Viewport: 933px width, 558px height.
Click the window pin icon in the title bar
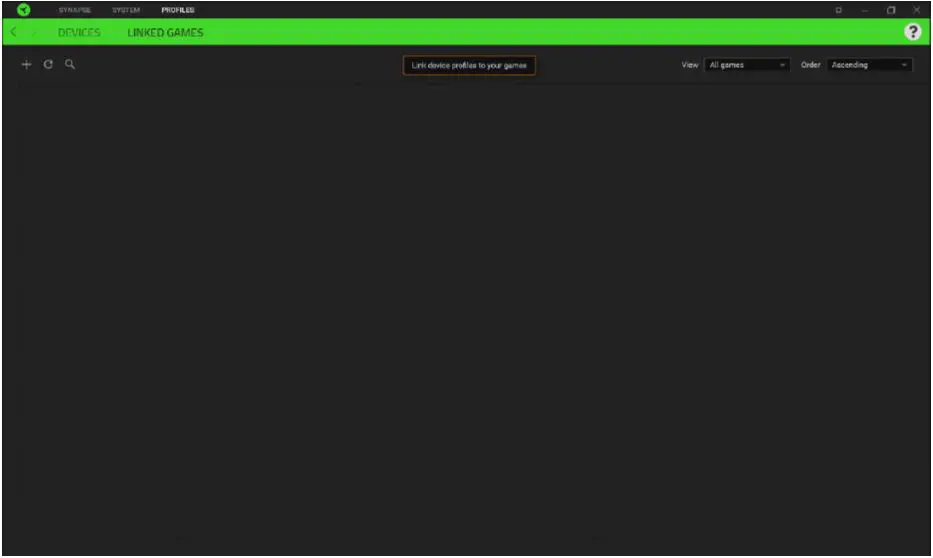(838, 10)
